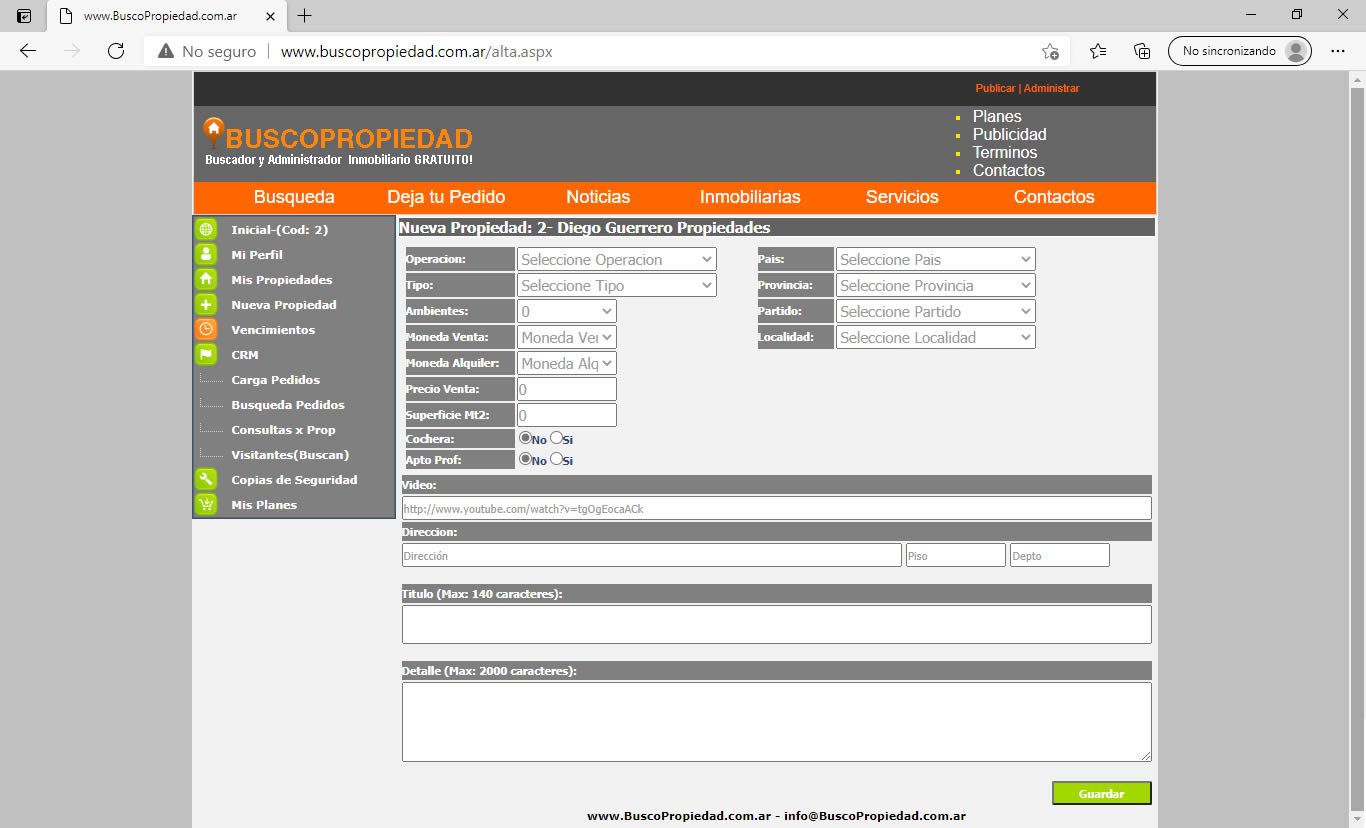The height and width of the screenshot is (828, 1366).
Task: Select Cochera No radio button
Action: (525, 437)
